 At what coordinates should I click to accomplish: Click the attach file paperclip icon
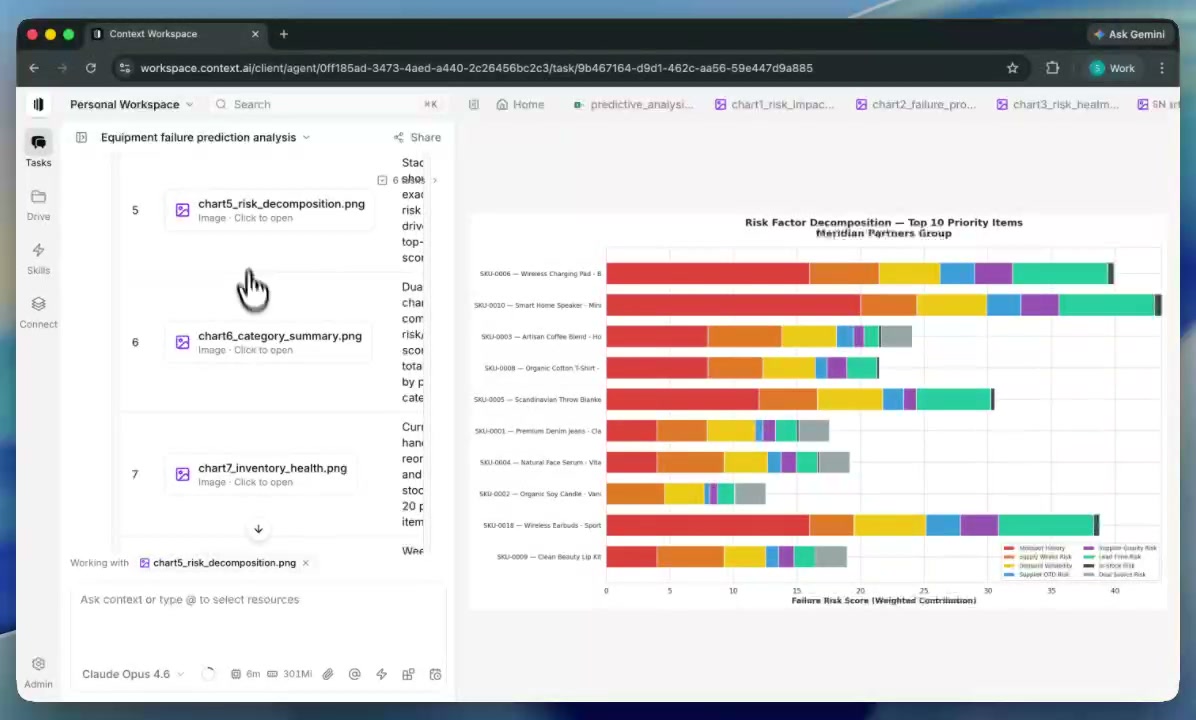click(328, 674)
